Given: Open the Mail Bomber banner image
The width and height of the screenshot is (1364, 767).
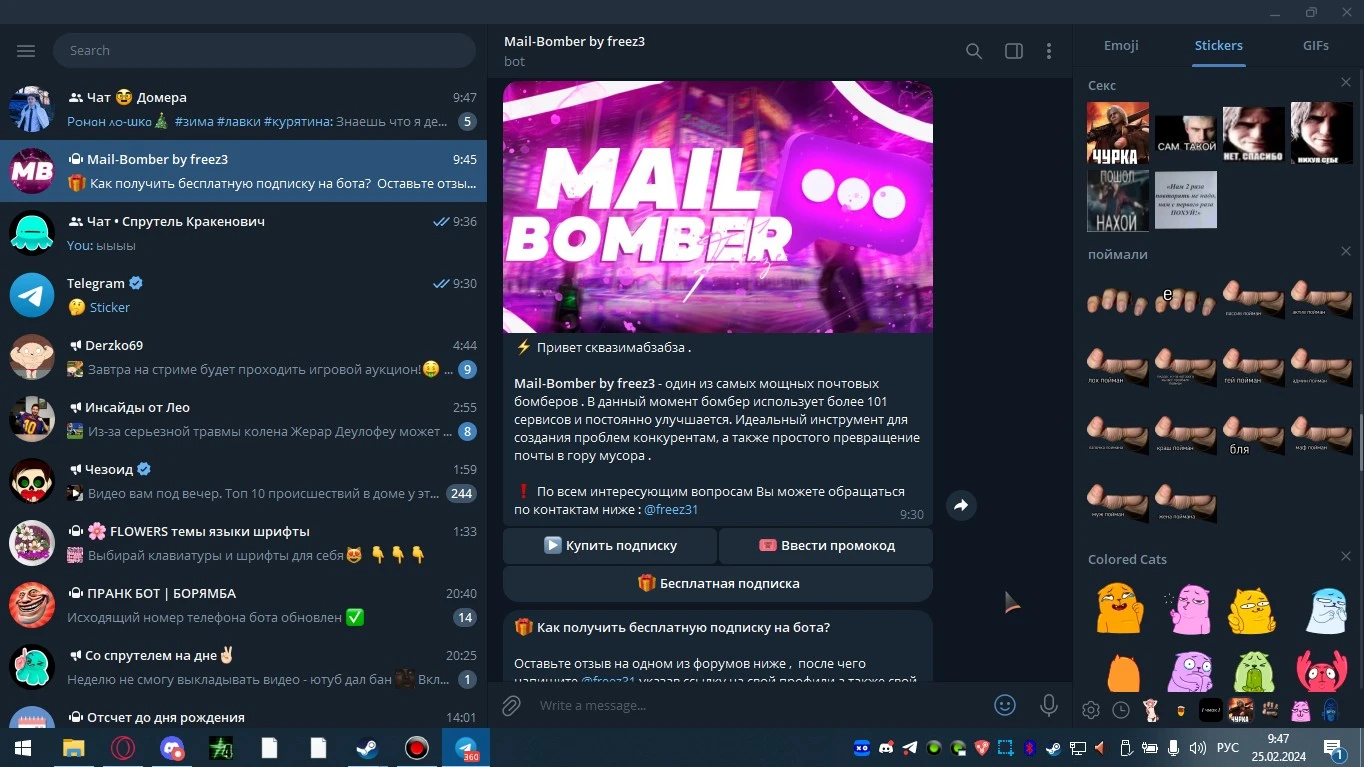Looking at the screenshot, I should point(718,207).
